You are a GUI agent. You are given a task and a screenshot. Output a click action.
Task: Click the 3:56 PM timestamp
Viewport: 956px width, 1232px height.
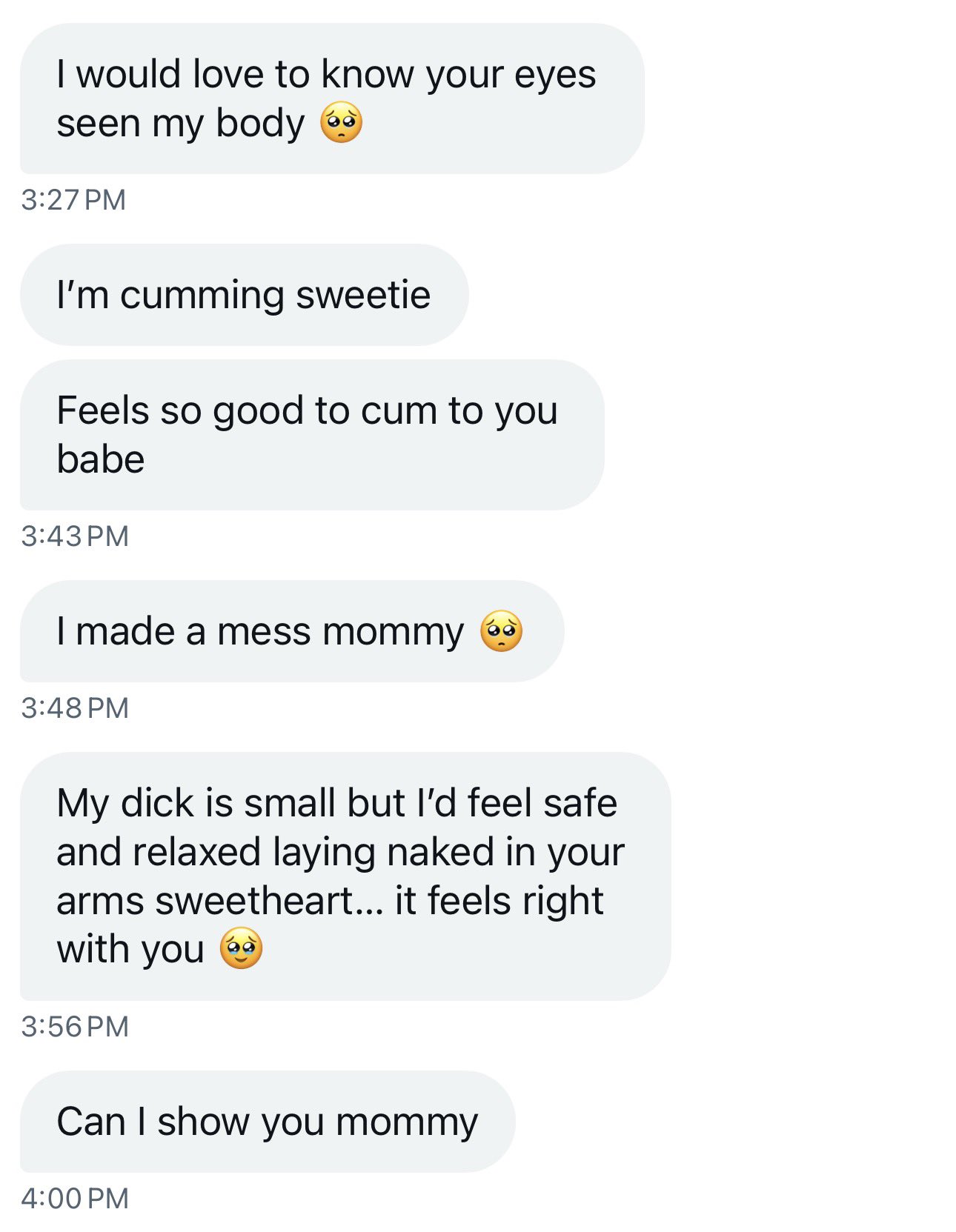point(75,1027)
